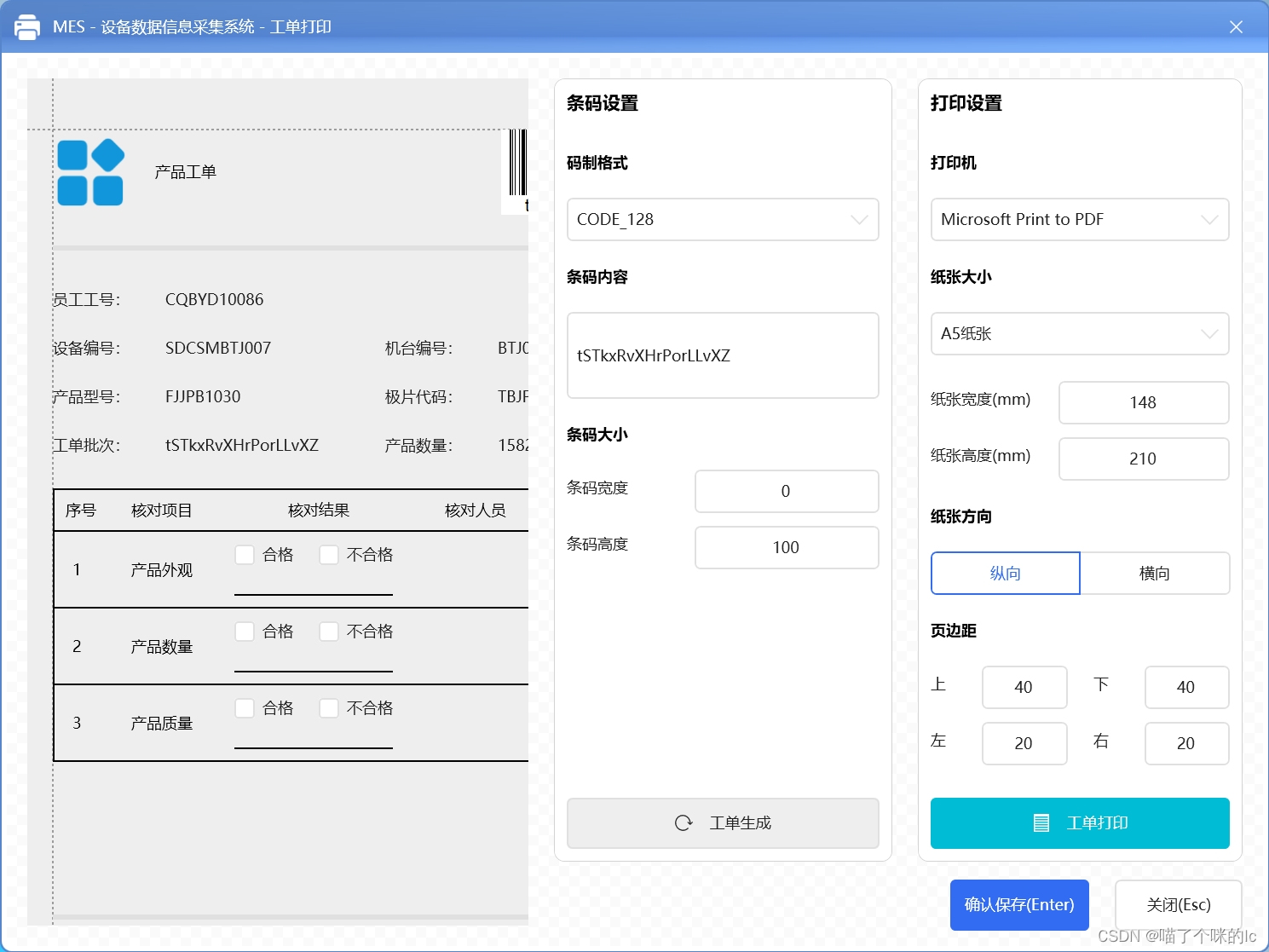Click the 产品工单 title in preview
The image size is (1269, 952).
click(x=186, y=172)
